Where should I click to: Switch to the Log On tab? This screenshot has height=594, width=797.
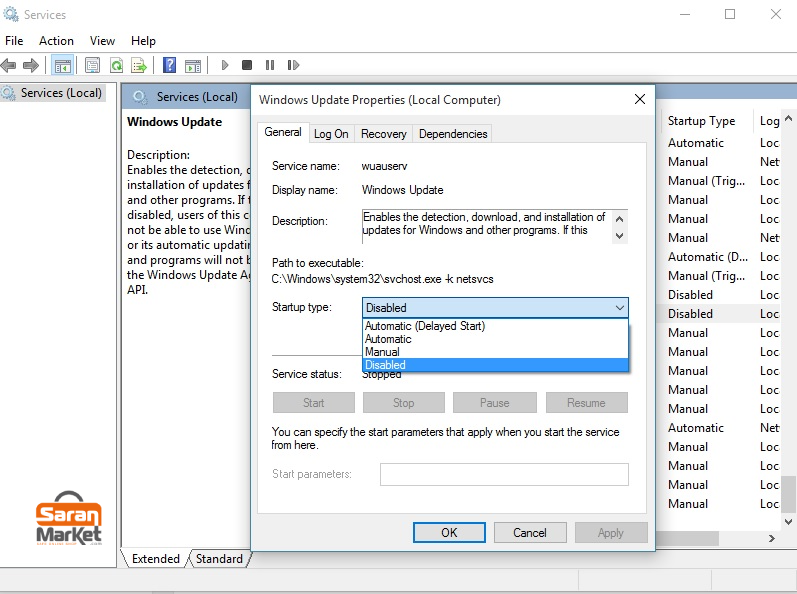[331, 134]
